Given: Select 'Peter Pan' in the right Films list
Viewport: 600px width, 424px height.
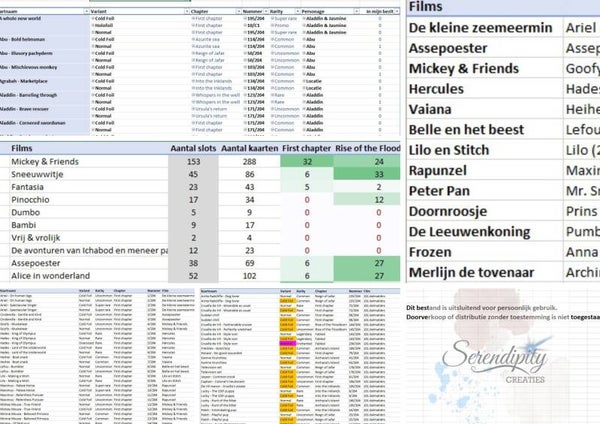Looking at the screenshot, I should click(x=439, y=191).
